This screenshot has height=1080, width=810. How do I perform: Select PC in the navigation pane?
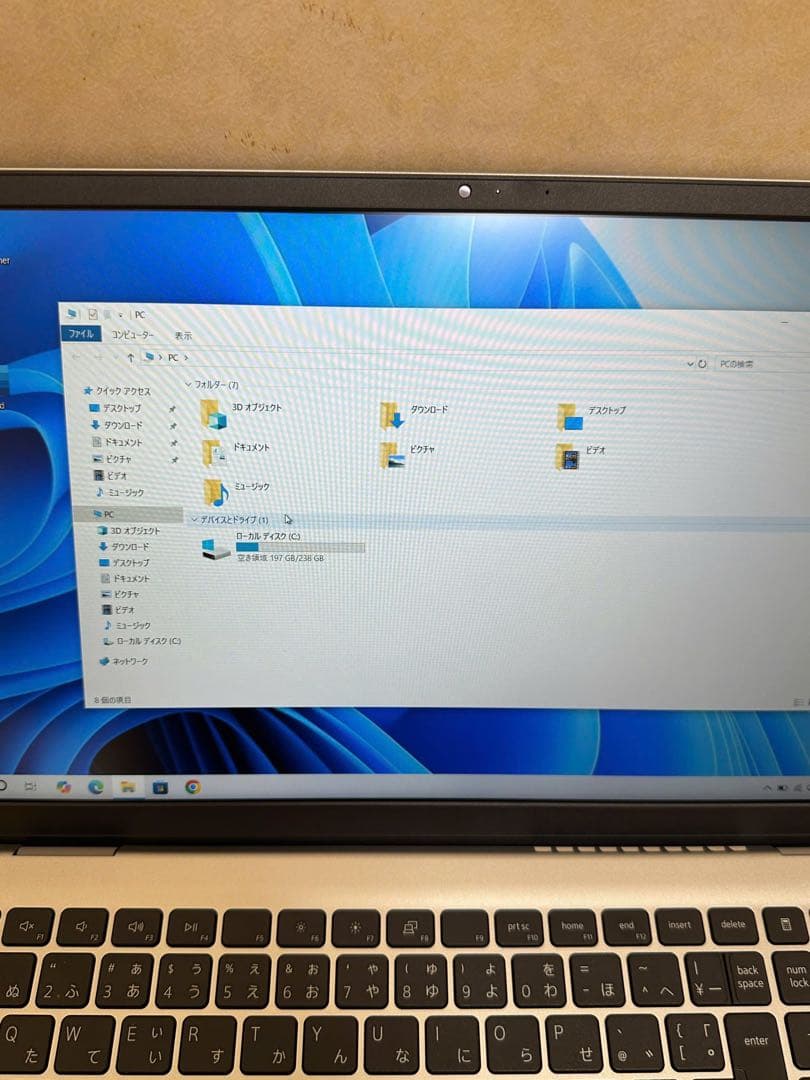click(x=107, y=513)
